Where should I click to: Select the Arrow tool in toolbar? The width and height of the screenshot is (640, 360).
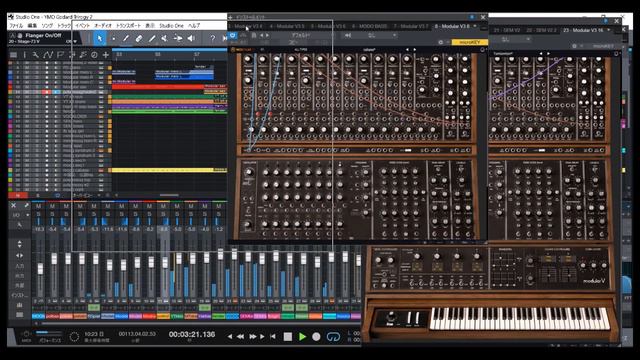(x=100, y=38)
